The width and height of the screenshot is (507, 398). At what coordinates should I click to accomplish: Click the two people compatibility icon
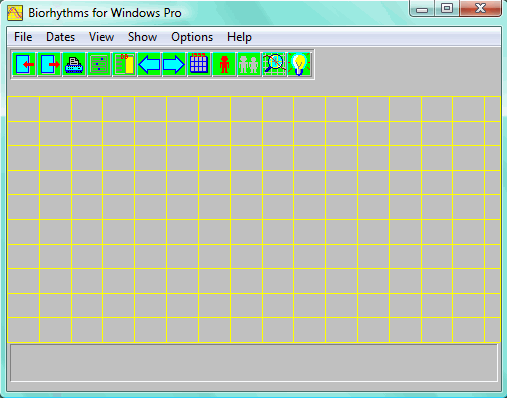249,64
